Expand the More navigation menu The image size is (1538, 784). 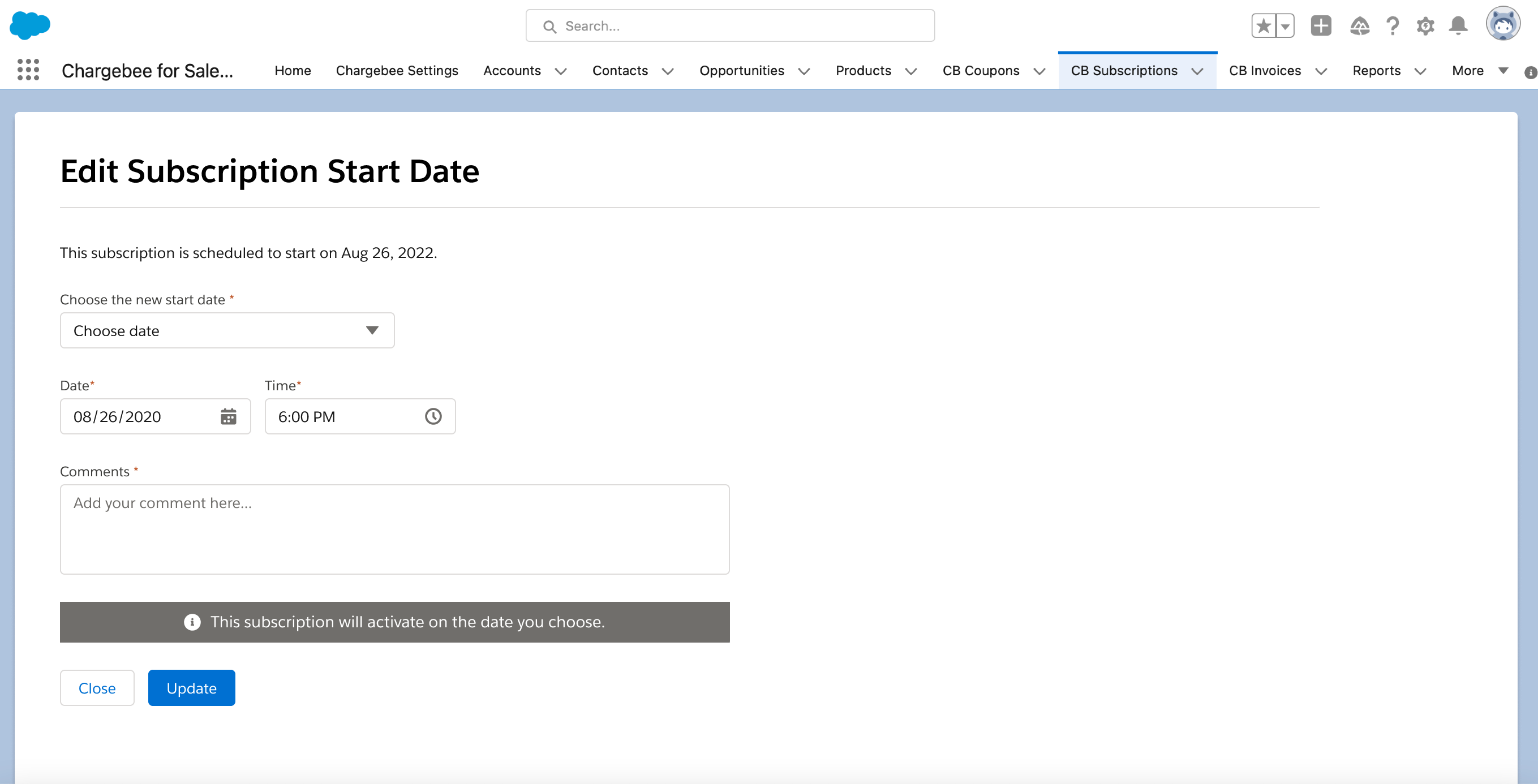(x=1480, y=71)
